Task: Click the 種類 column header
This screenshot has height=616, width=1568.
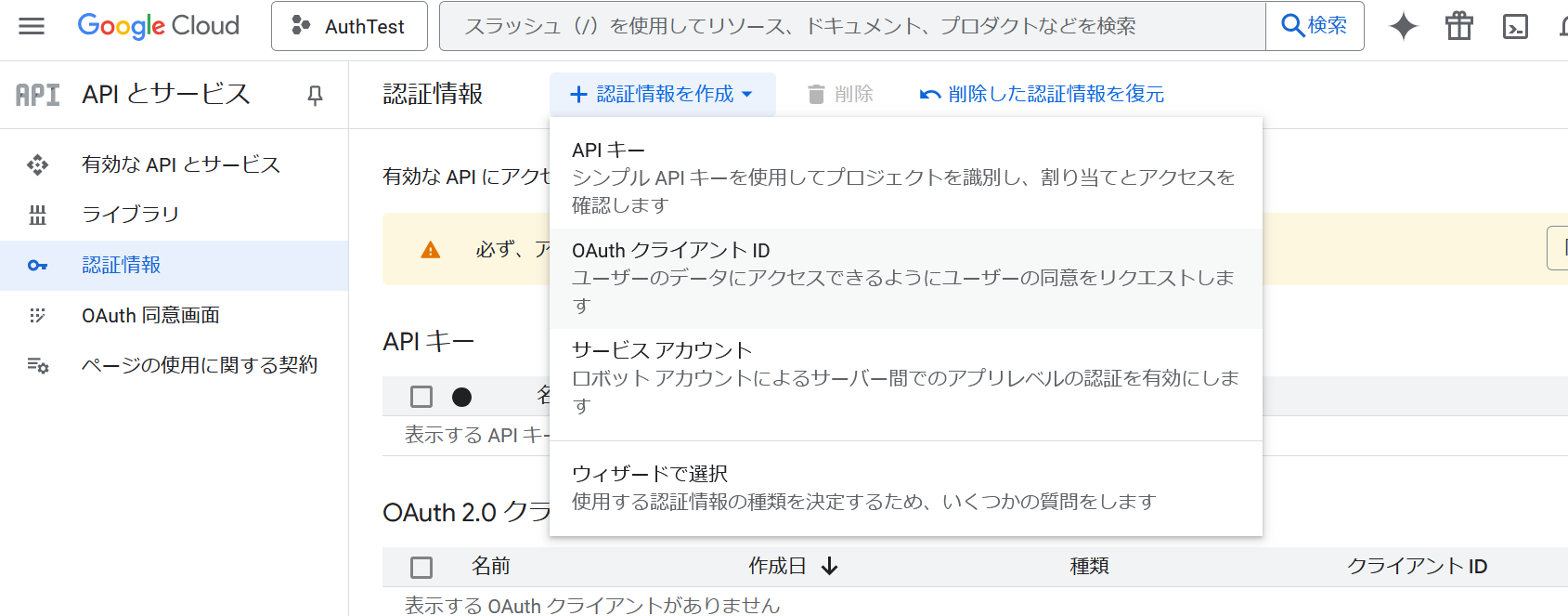Action: [1089, 566]
